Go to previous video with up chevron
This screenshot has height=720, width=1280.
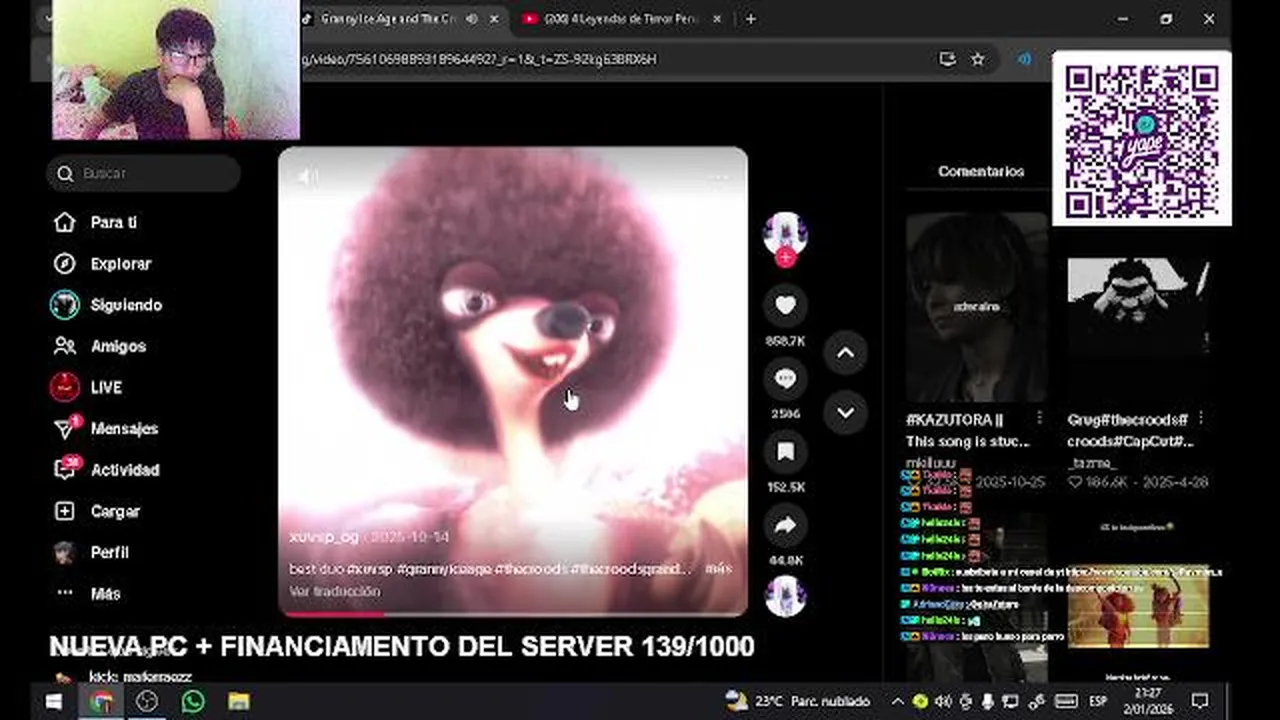[x=845, y=353]
